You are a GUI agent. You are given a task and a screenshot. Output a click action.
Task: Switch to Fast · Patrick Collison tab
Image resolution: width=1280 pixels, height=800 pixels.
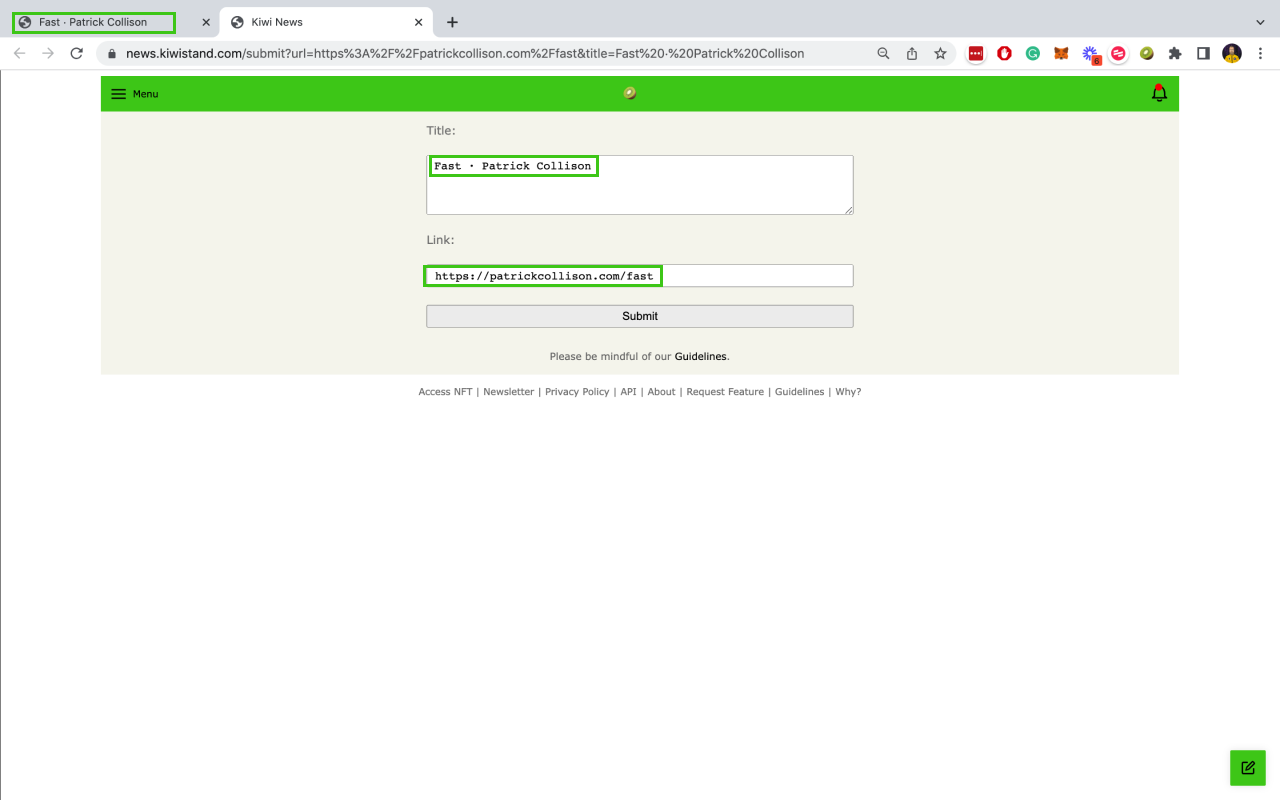(x=93, y=22)
